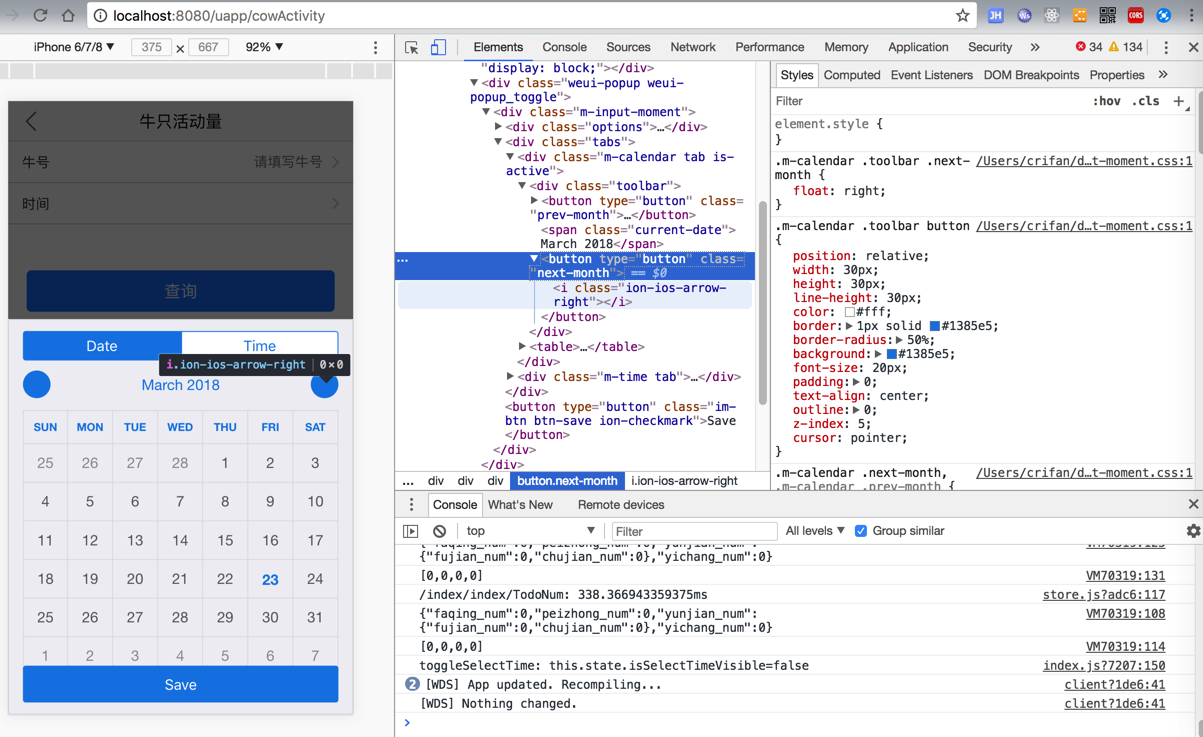The height and width of the screenshot is (737, 1203).
Task: Open the Computed styles tab
Action: 851,75
